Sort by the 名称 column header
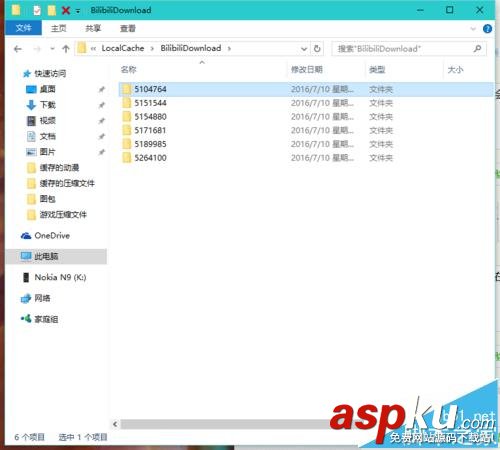Viewport: 500px width, 450px height. 129,70
